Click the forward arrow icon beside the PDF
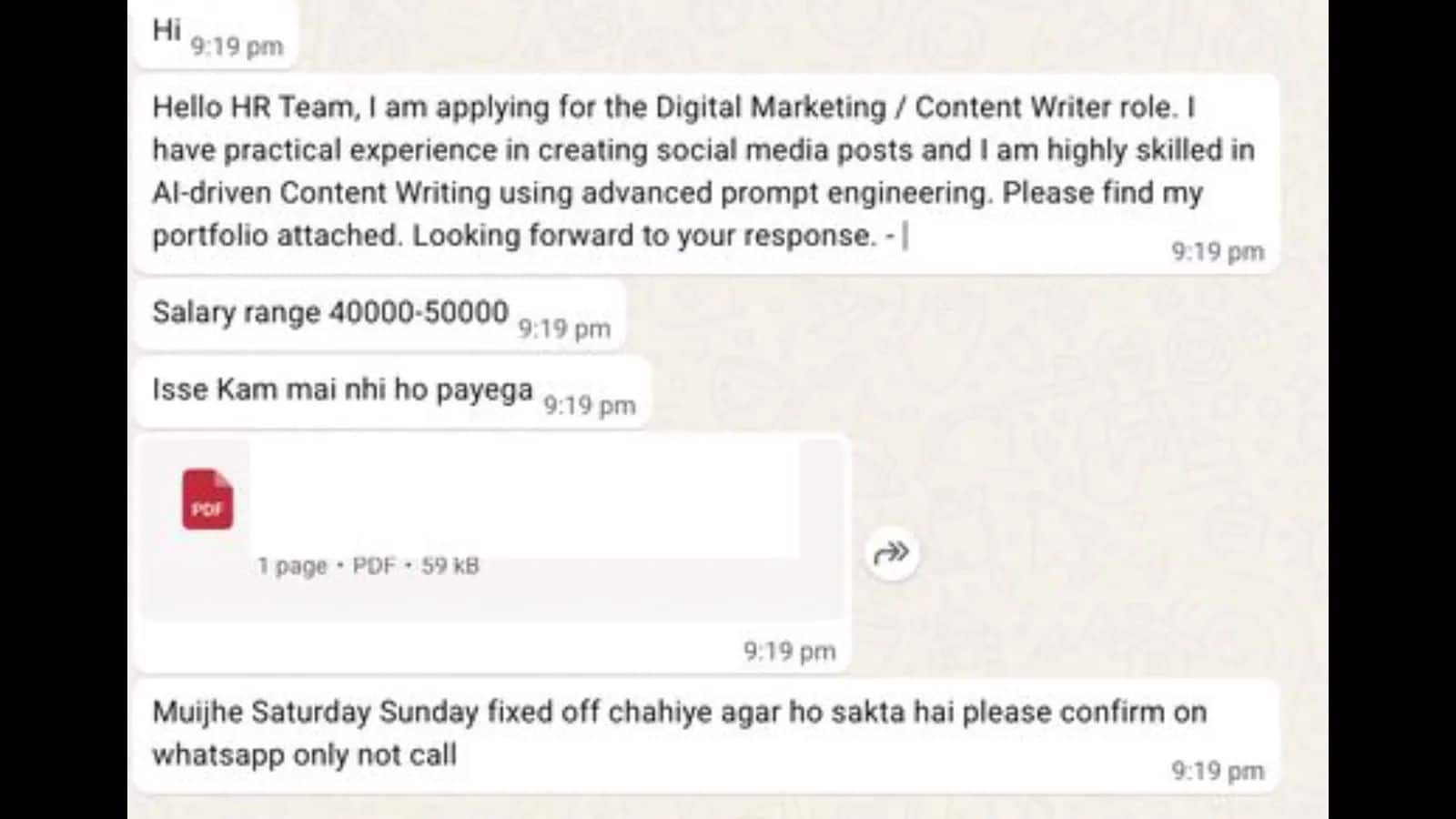1456x819 pixels. click(x=891, y=552)
